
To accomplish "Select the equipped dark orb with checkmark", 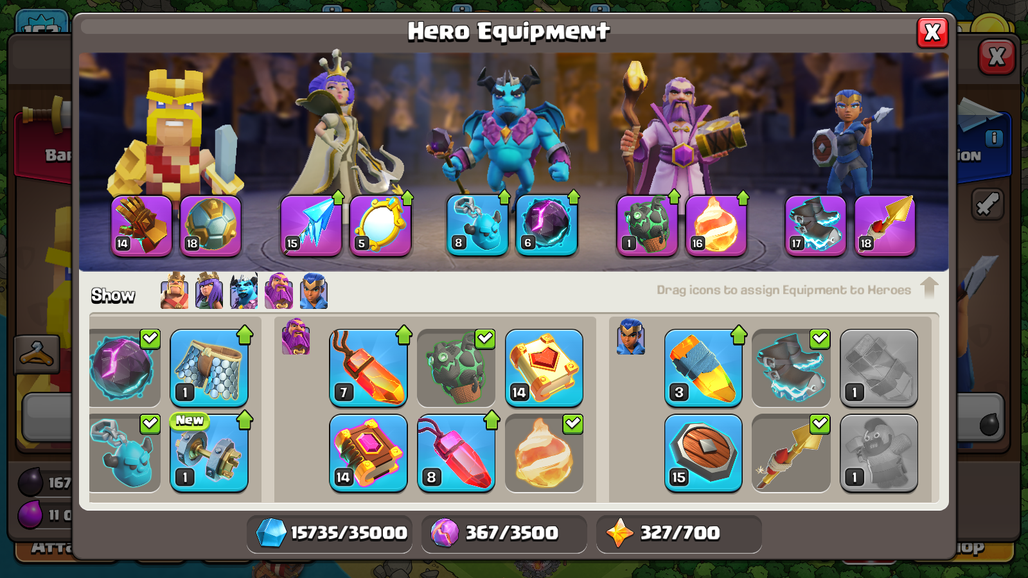I will pyautogui.click(x=125, y=368).
